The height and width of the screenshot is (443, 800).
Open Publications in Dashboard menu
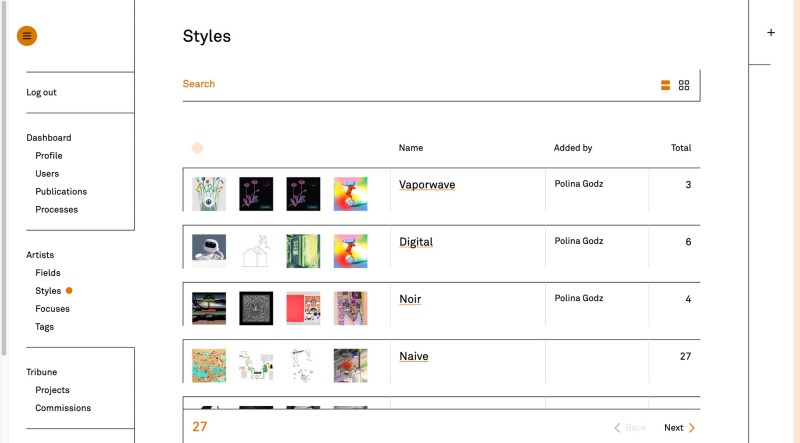[61, 192]
